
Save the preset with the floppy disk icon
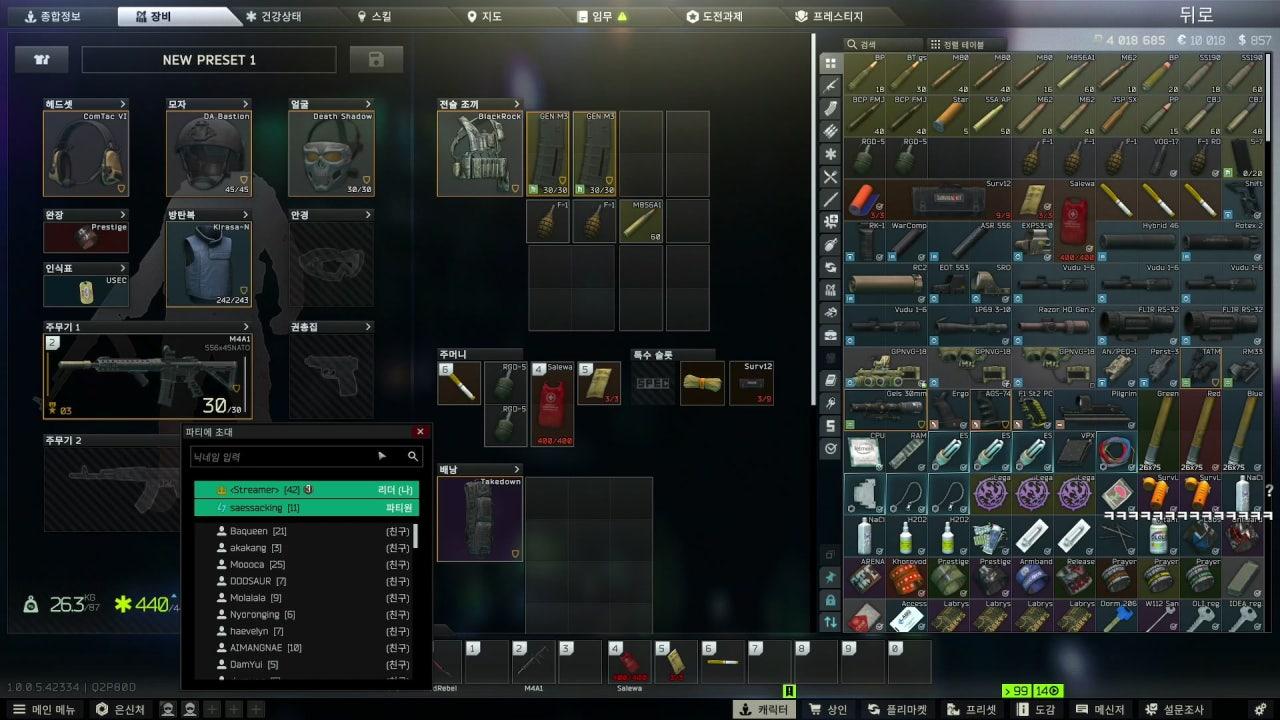pos(376,60)
